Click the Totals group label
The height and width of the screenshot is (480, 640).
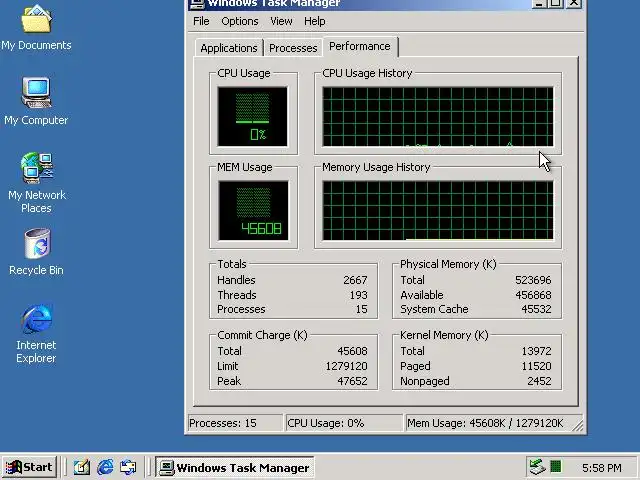[x=232, y=264]
